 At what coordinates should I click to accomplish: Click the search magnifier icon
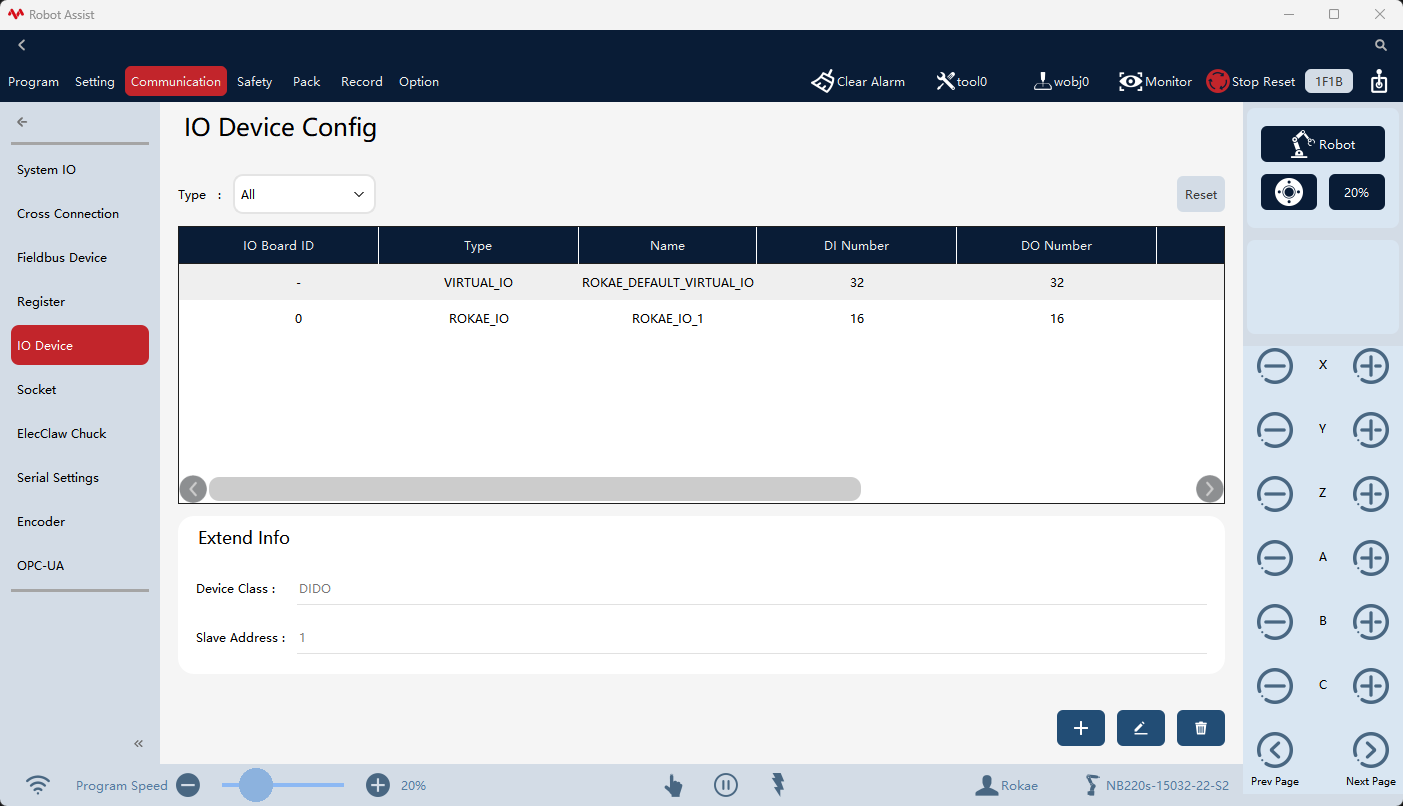[x=1381, y=45]
